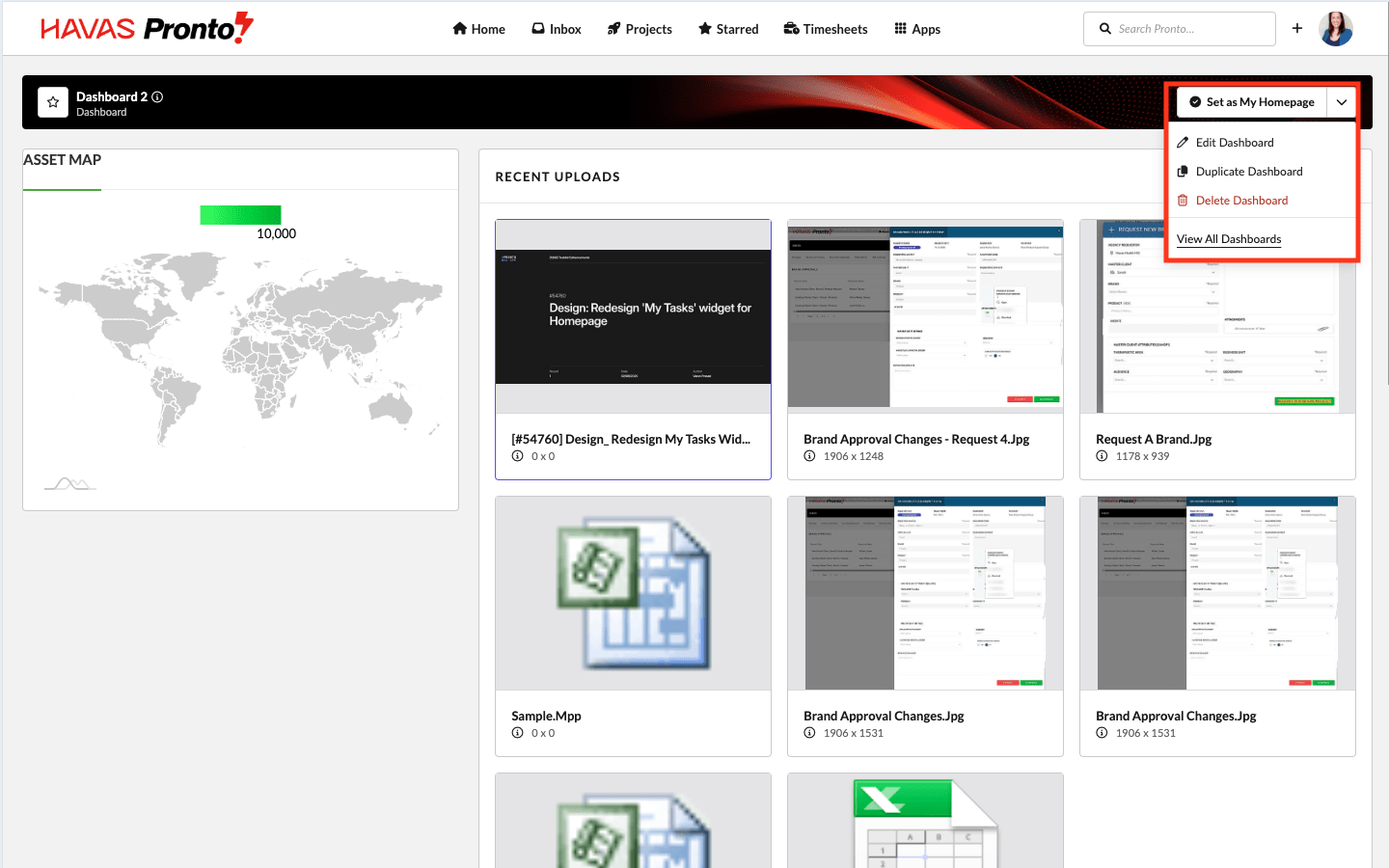Viewport: 1389px width, 868px height.
Task: Open the Sample.Mpp file thumbnail
Action: click(633, 593)
